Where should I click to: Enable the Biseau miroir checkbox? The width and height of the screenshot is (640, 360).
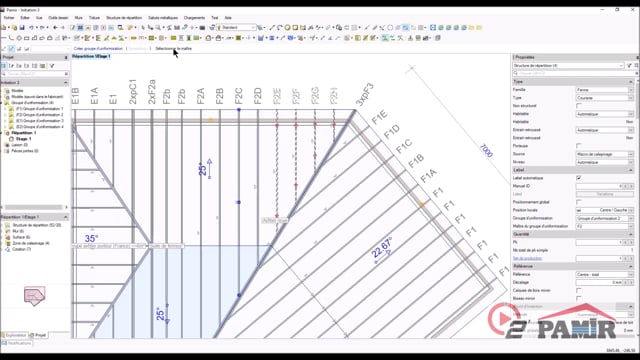578,298
